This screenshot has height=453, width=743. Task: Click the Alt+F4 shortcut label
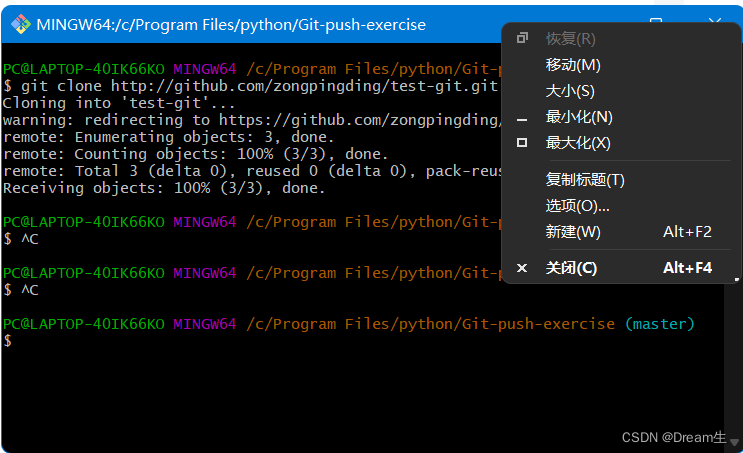[687, 268]
